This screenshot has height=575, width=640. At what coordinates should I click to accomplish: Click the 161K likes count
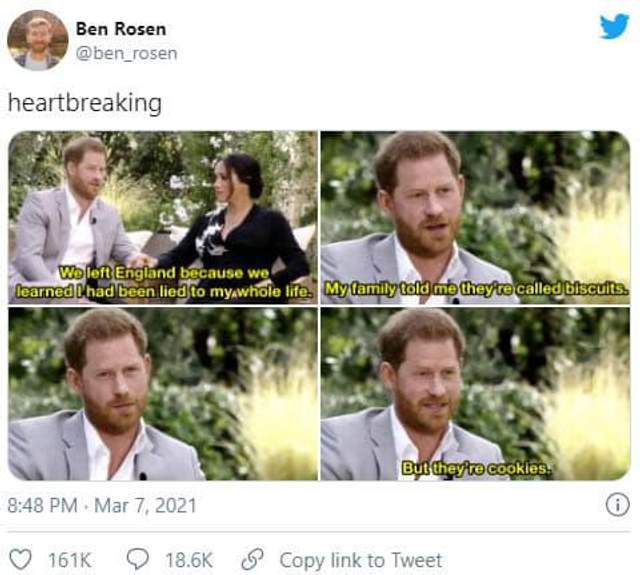click(70, 560)
